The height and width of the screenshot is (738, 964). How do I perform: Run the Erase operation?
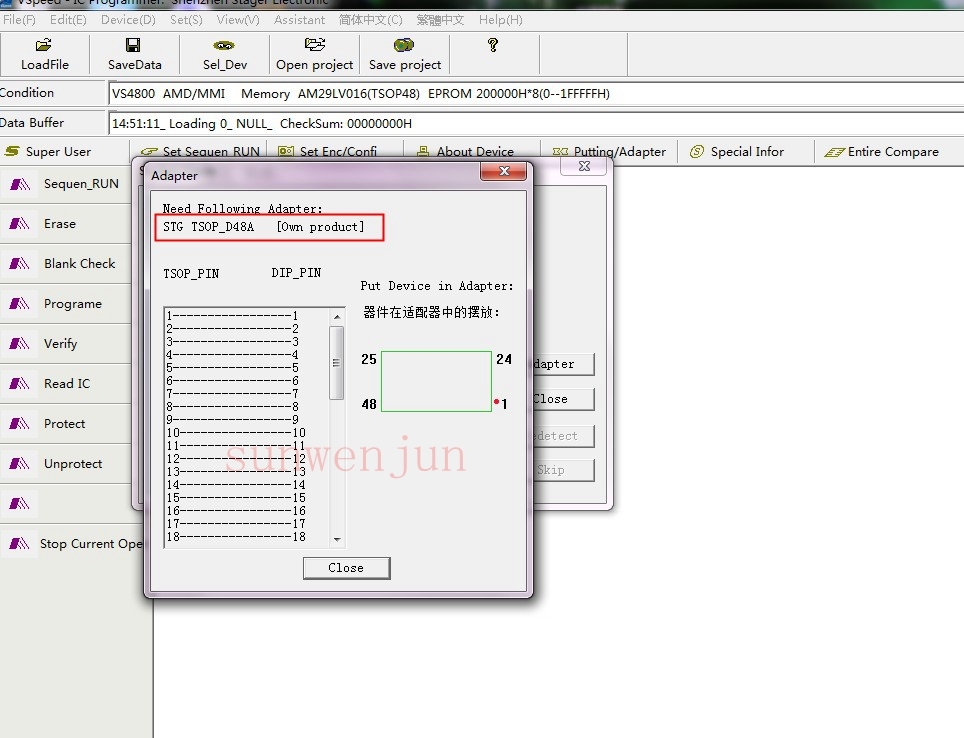click(x=60, y=224)
